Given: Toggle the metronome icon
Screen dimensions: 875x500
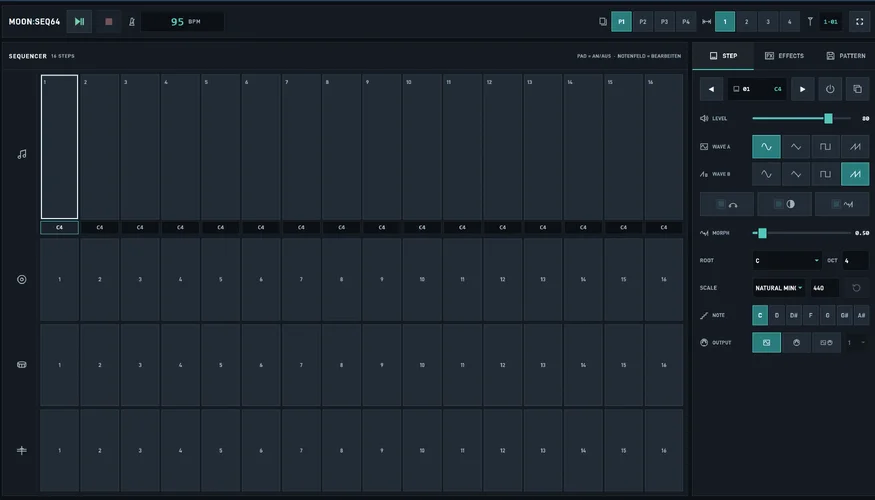Looking at the screenshot, I should pos(132,22).
